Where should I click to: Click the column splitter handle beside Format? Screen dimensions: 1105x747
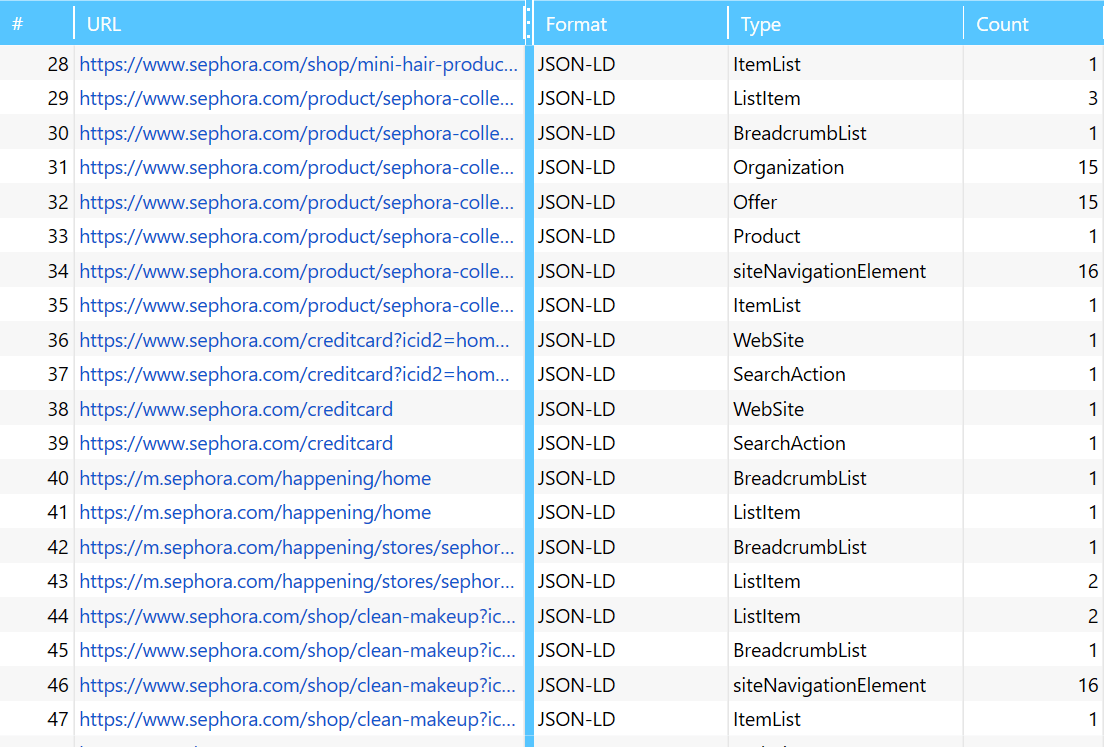529,23
